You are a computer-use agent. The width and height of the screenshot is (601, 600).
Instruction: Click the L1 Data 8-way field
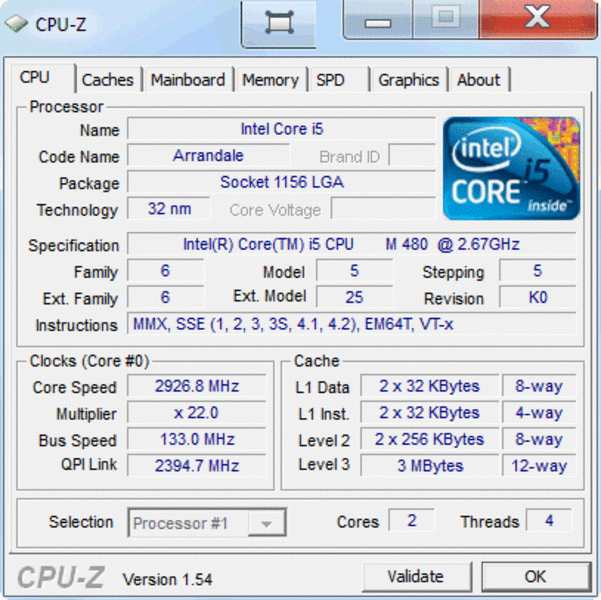click(x=539, y=386)
